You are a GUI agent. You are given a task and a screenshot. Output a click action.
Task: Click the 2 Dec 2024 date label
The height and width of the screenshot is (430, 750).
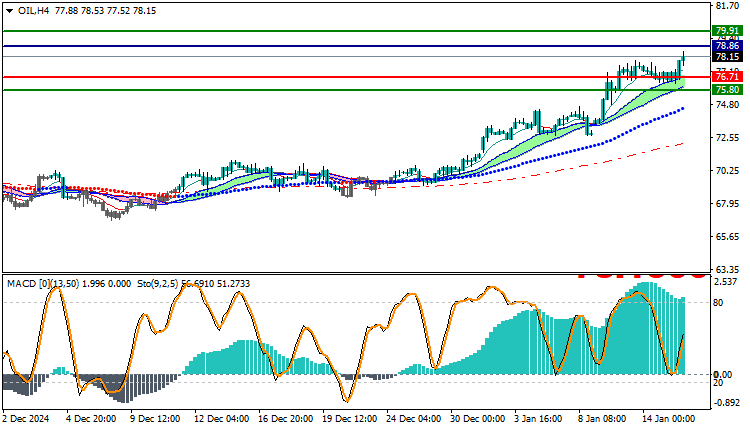coord(26,419)
